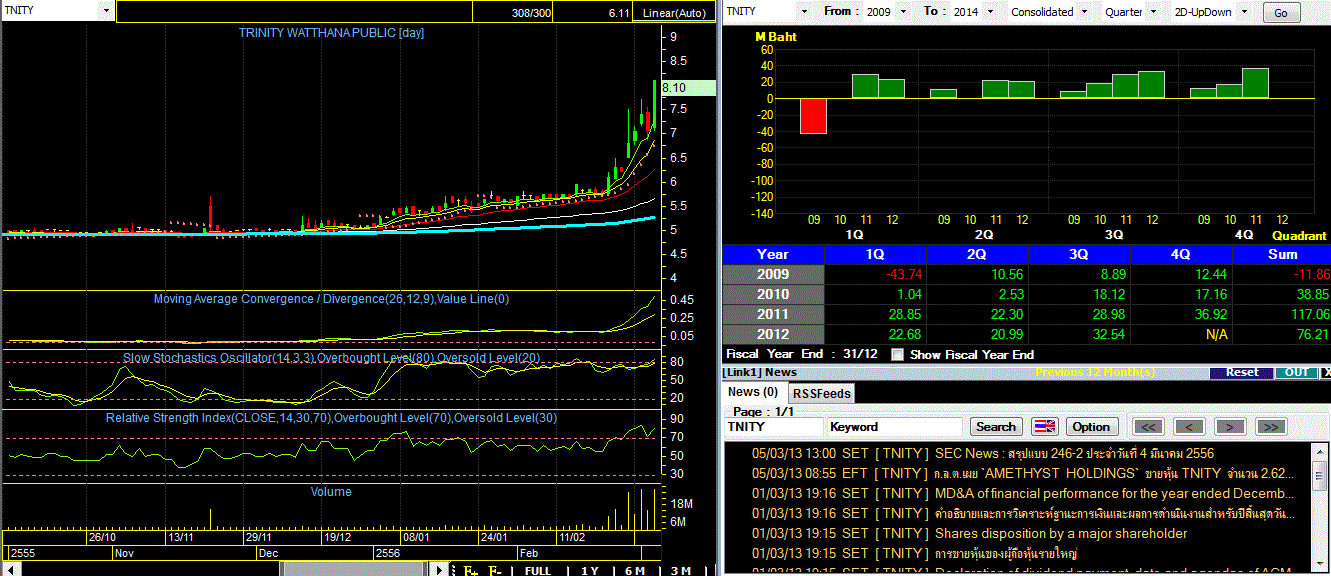Toggle news language with flag icon
This screenshot has height=576, width=1331.
click(x=1045, y=427)
